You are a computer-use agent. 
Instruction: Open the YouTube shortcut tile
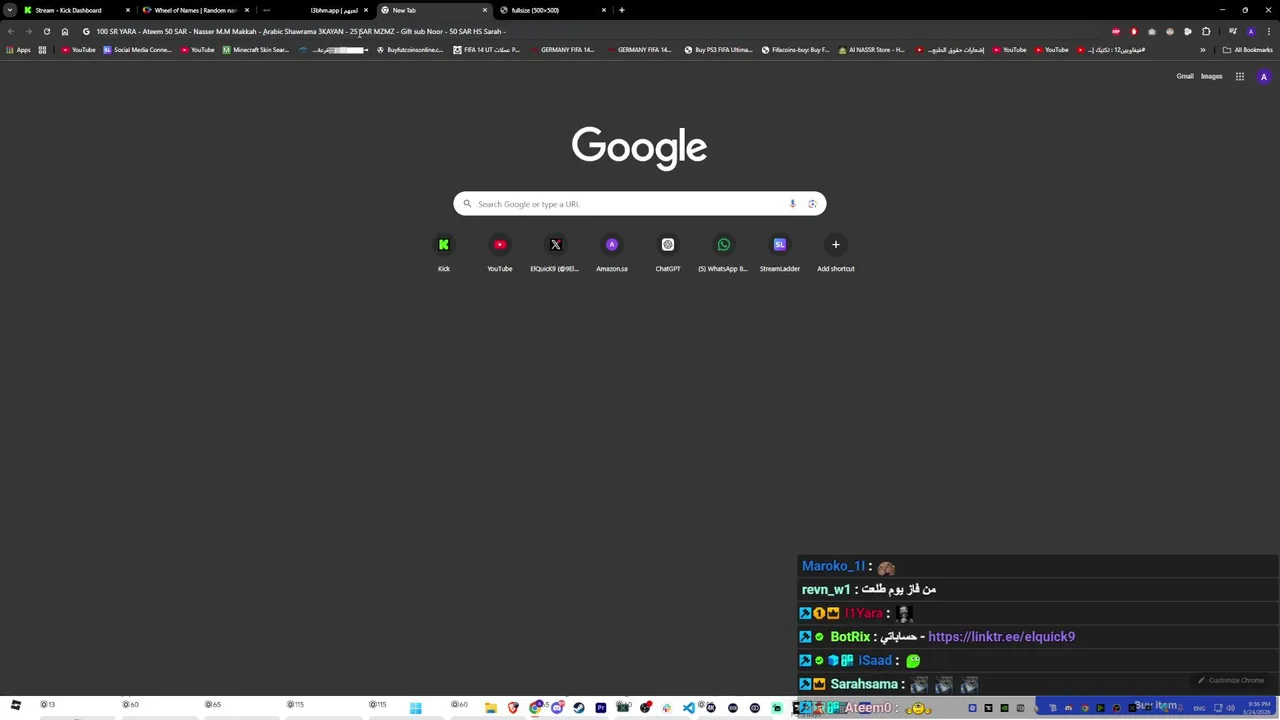coord(500,253)
